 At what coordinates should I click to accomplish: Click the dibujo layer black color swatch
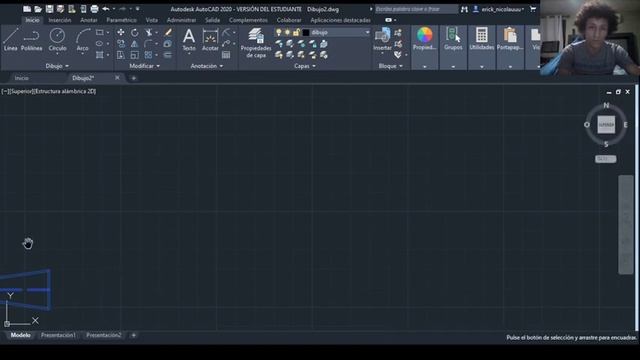(x=306, y=32)
